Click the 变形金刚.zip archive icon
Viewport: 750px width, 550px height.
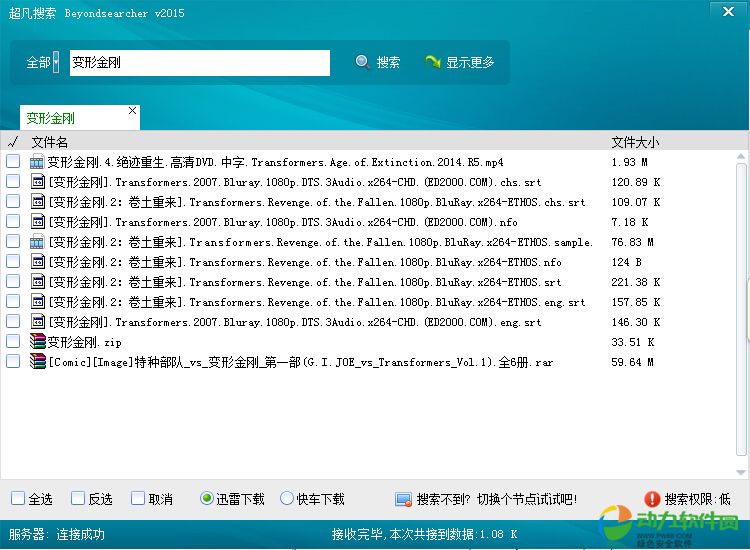(37, 342)
